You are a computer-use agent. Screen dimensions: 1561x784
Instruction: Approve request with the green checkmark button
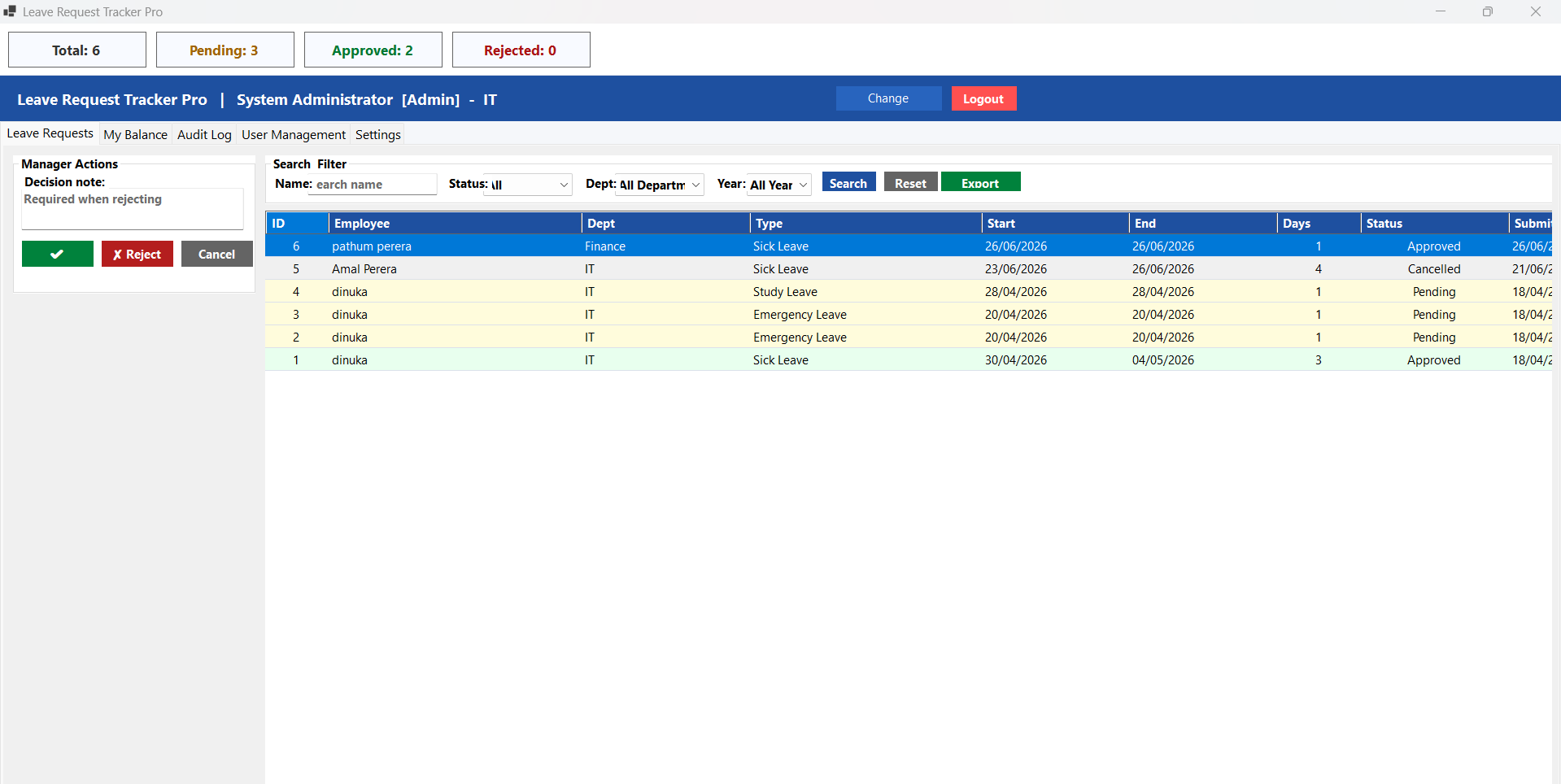click(x=58, y=254)
